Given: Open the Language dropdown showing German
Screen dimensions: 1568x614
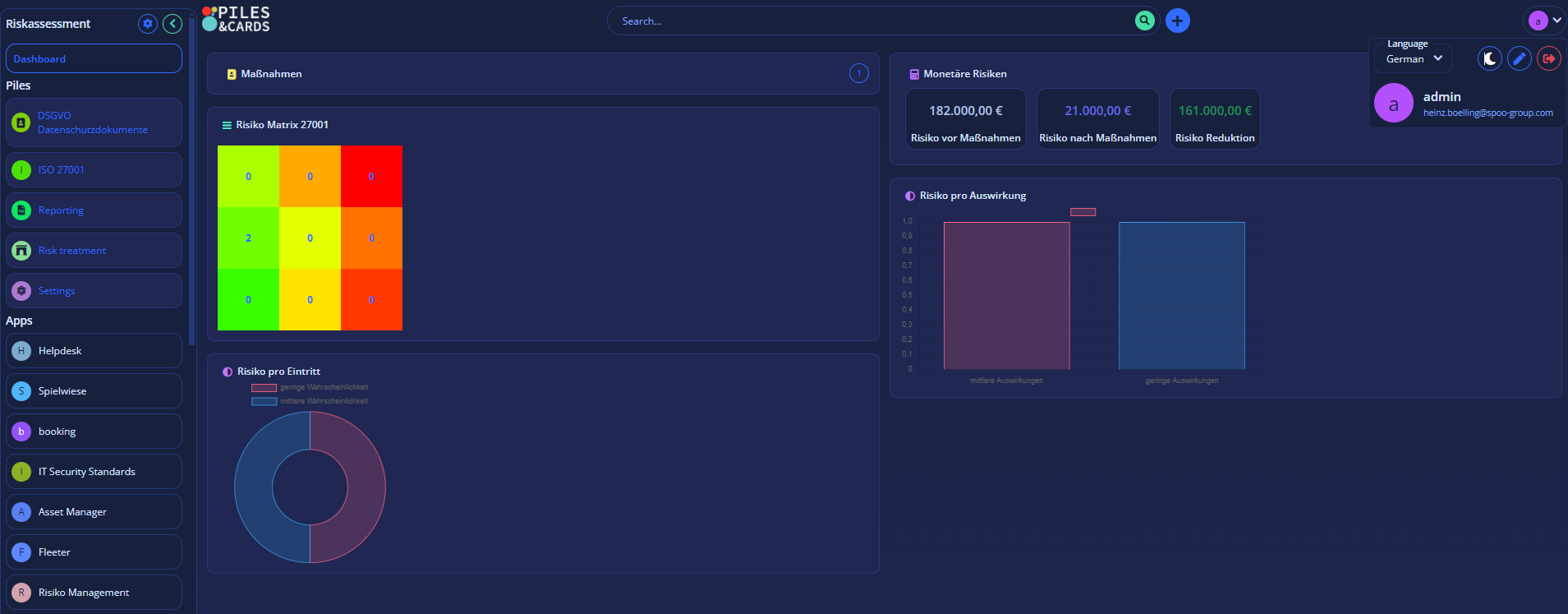Looking at the screenshot, I should [1413, 58].
